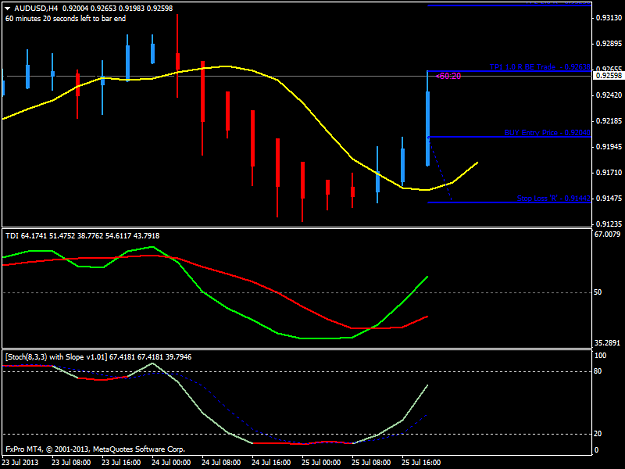The width and height of the screenshot is (625, 469).
Task: Click the '60 minutes 20 seconds left to bar end' label
Action: 66,18
